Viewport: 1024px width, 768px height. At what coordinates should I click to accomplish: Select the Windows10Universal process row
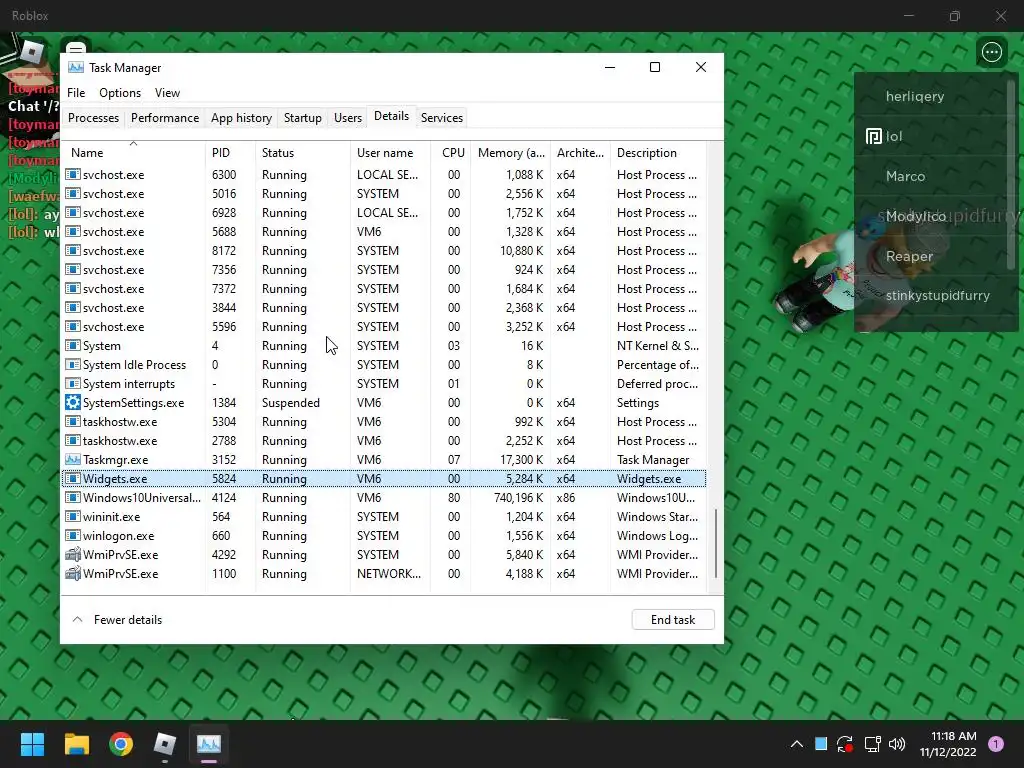click(x=384, y=498)
